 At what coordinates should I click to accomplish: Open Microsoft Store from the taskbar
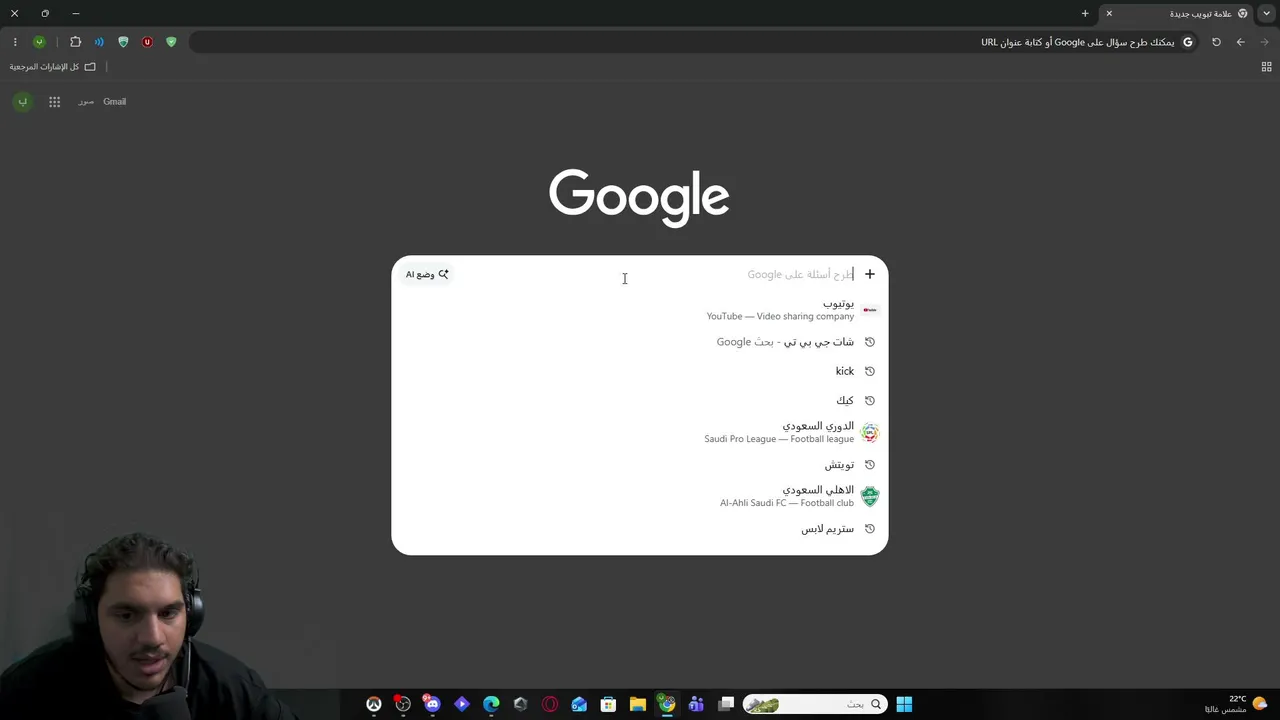608,704
